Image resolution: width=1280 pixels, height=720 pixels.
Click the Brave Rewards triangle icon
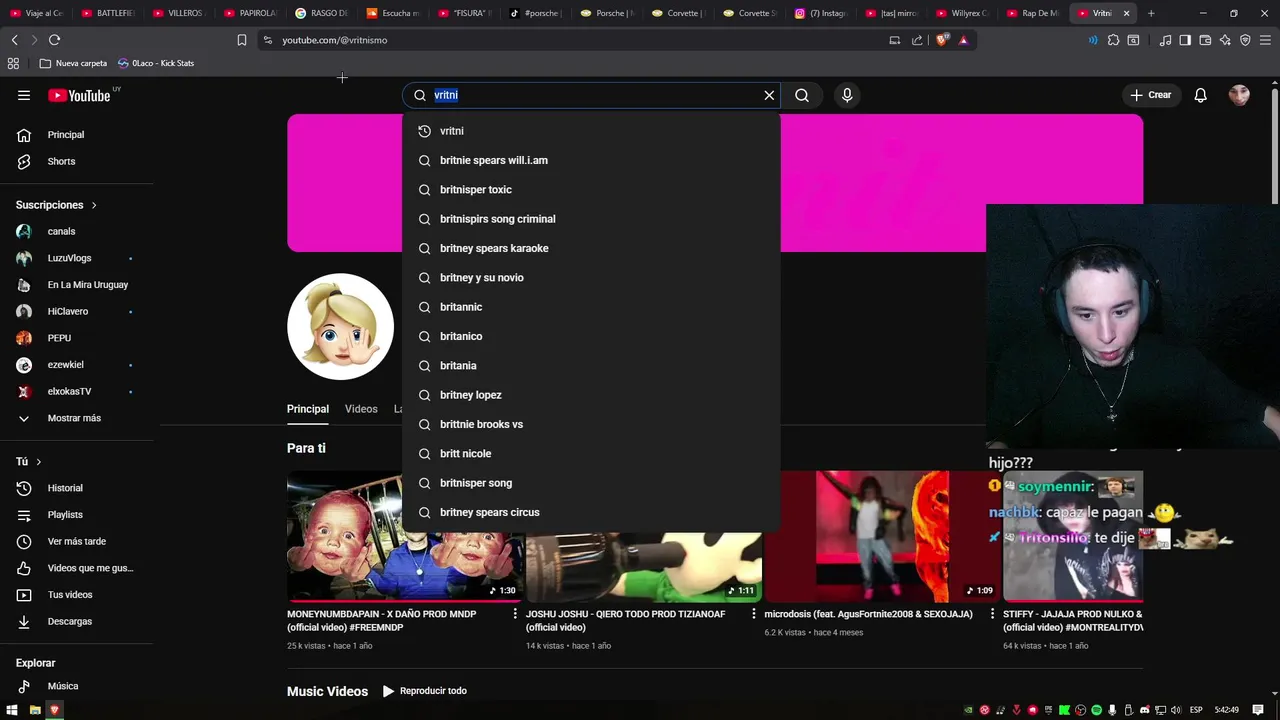[x=963, y=40]
